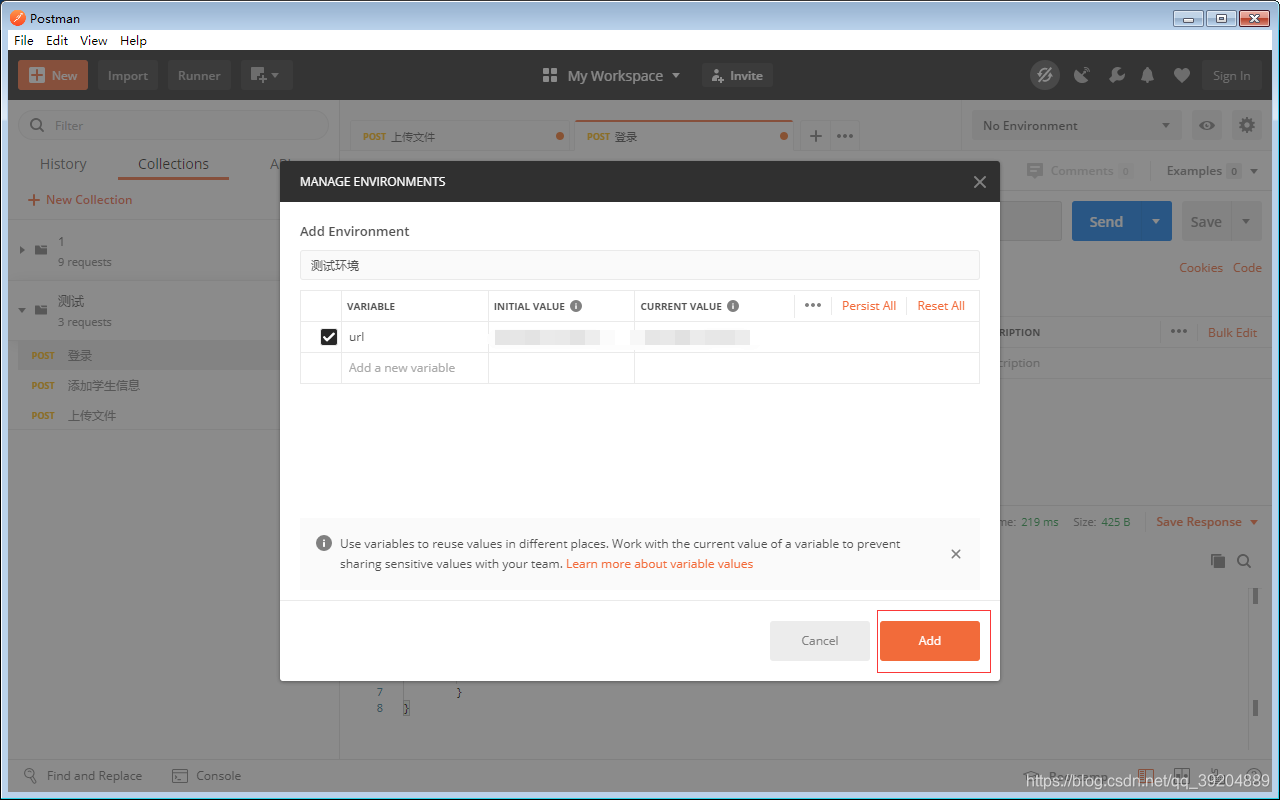Open the Send button dropdown arrow
Screen dimensions: 1280x800
(x=1156, y=222)
